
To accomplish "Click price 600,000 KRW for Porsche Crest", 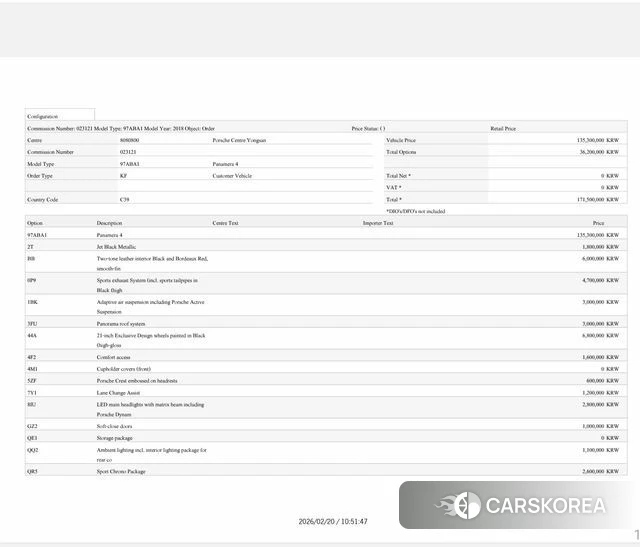I will tap(602, 381).
